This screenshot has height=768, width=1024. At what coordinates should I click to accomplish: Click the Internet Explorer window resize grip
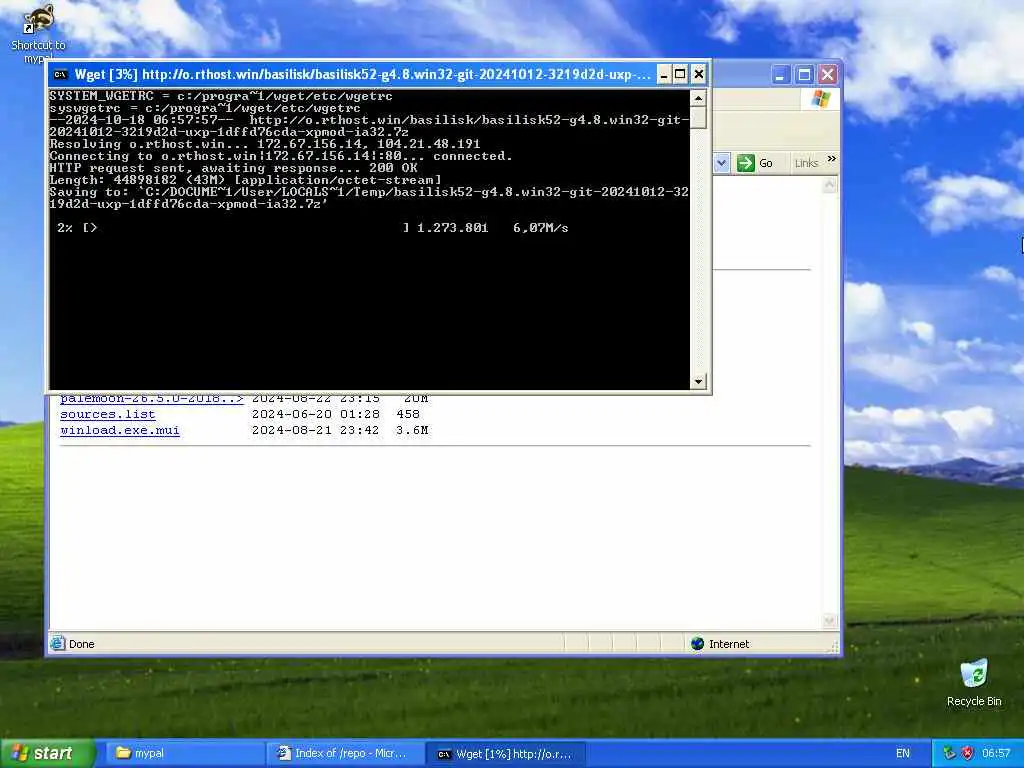(833, 646)
